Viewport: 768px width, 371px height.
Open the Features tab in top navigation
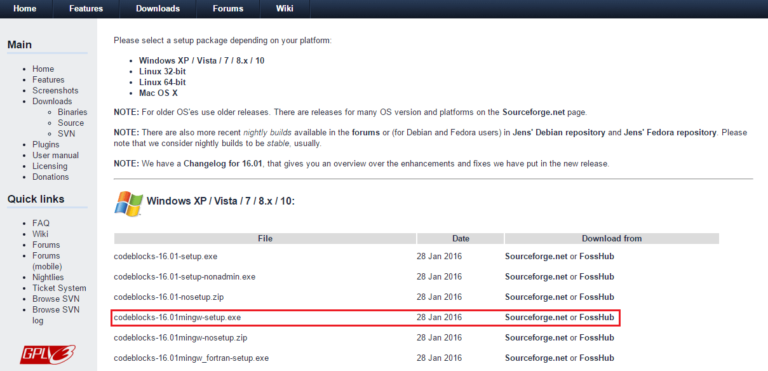86,9
